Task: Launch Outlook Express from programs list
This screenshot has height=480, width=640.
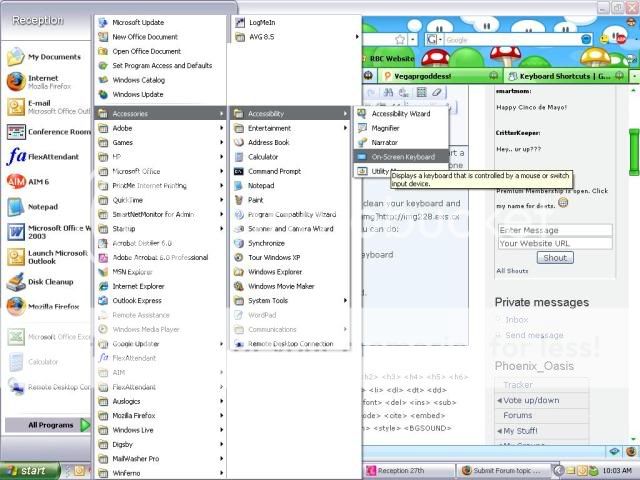Action: [x=160, y=300]
